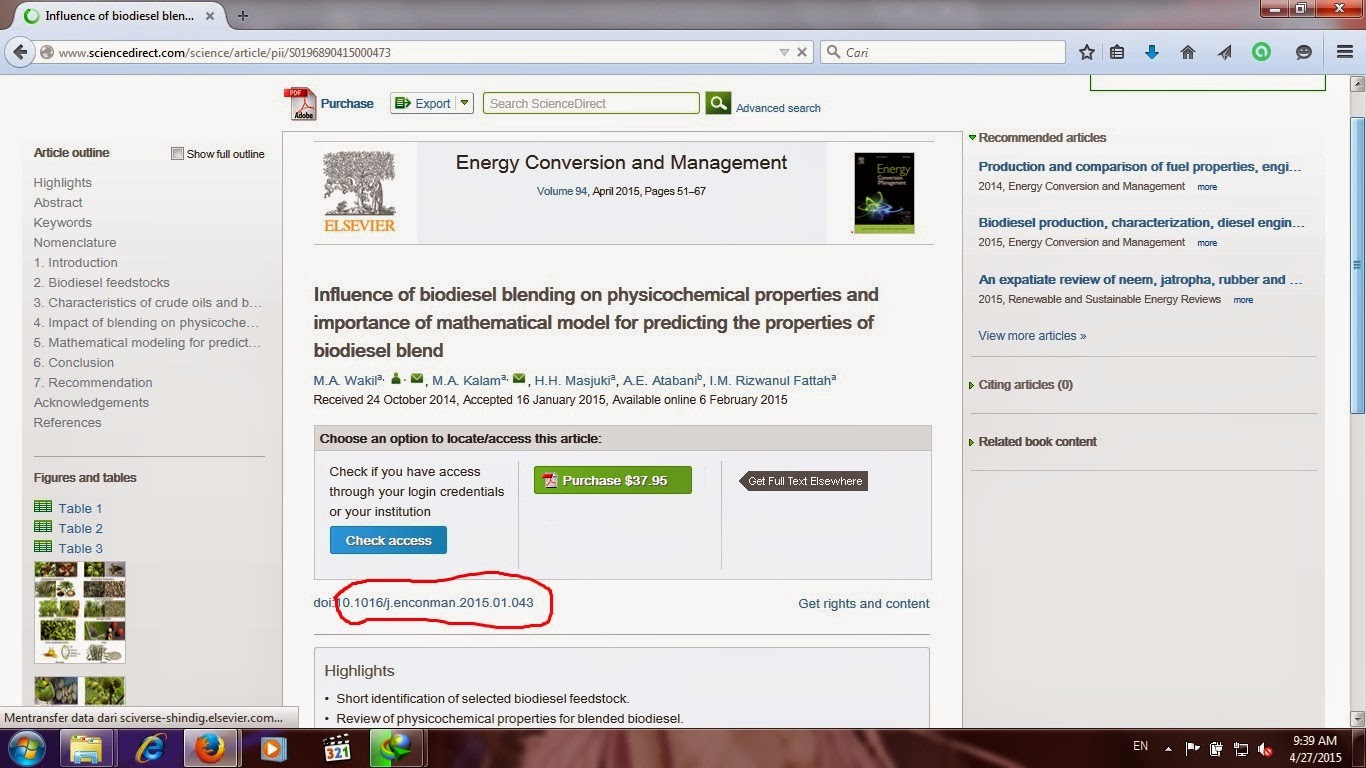
Task: Jump to 1. Introduction in outline
Action: point(75,263)
